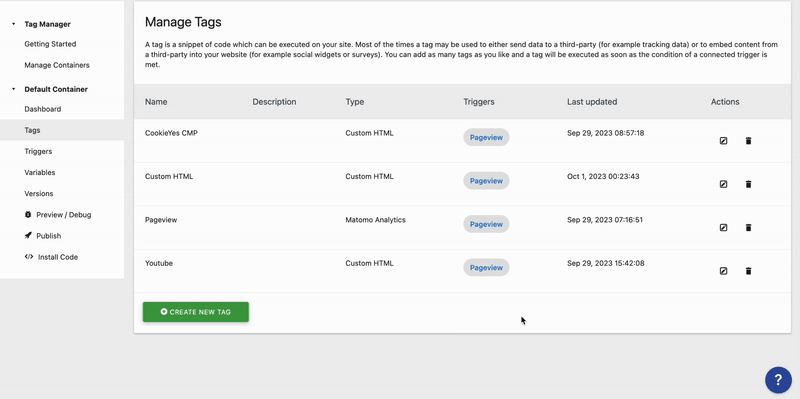The image size is (800, 399).
Task: Open Preview / Debug mode
Action: click(x=64, y=215)
